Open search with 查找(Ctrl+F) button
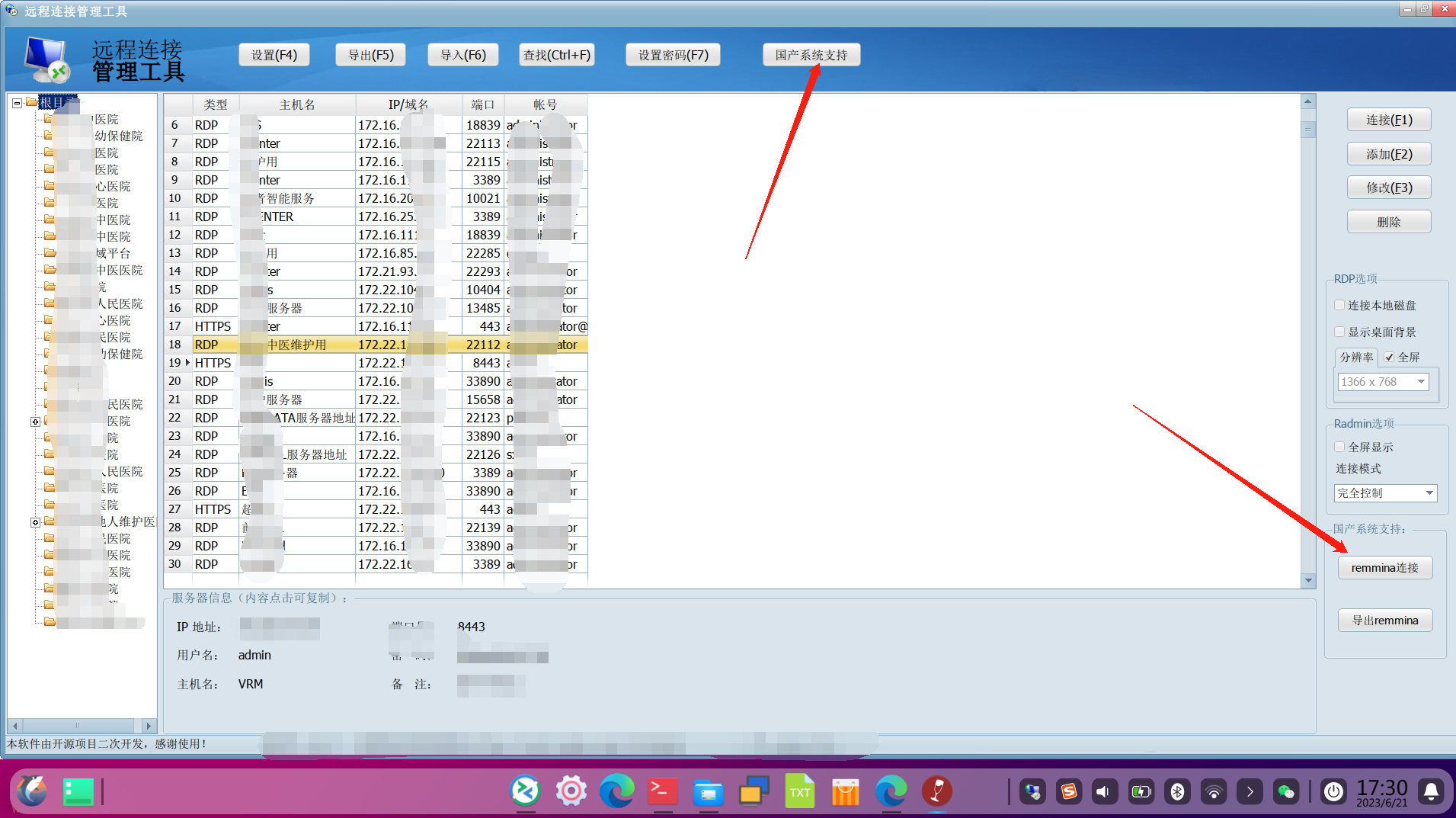1456x818 pixels. click(x=557, y=55)
